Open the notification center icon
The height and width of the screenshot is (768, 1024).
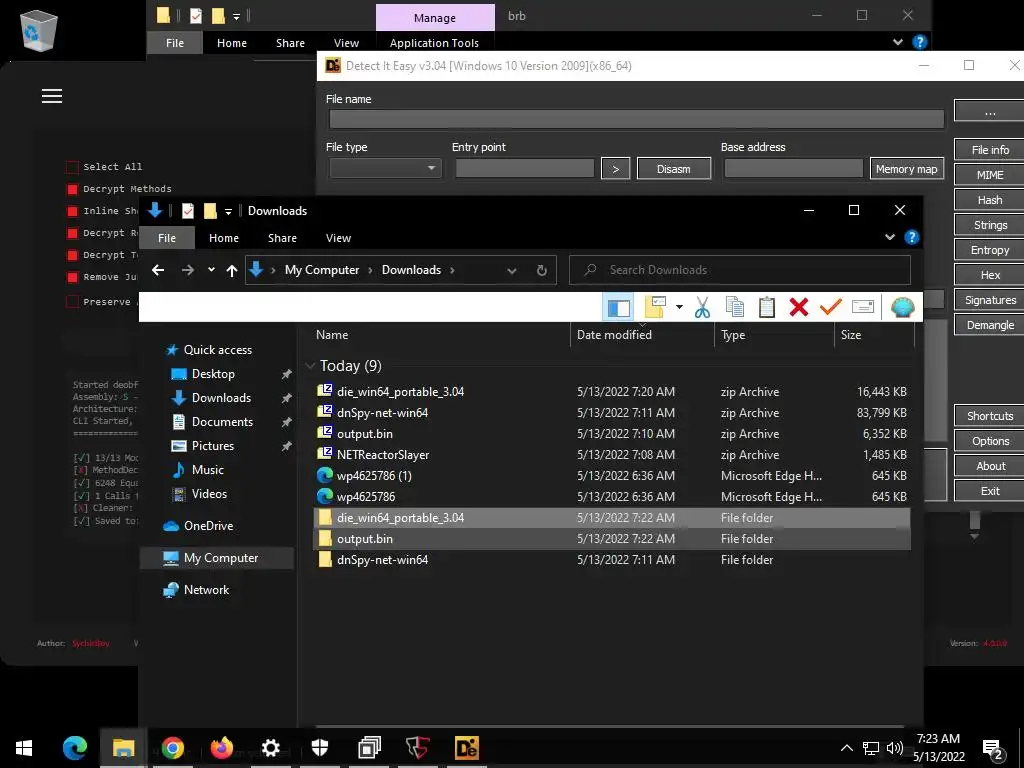pos(993,749)
